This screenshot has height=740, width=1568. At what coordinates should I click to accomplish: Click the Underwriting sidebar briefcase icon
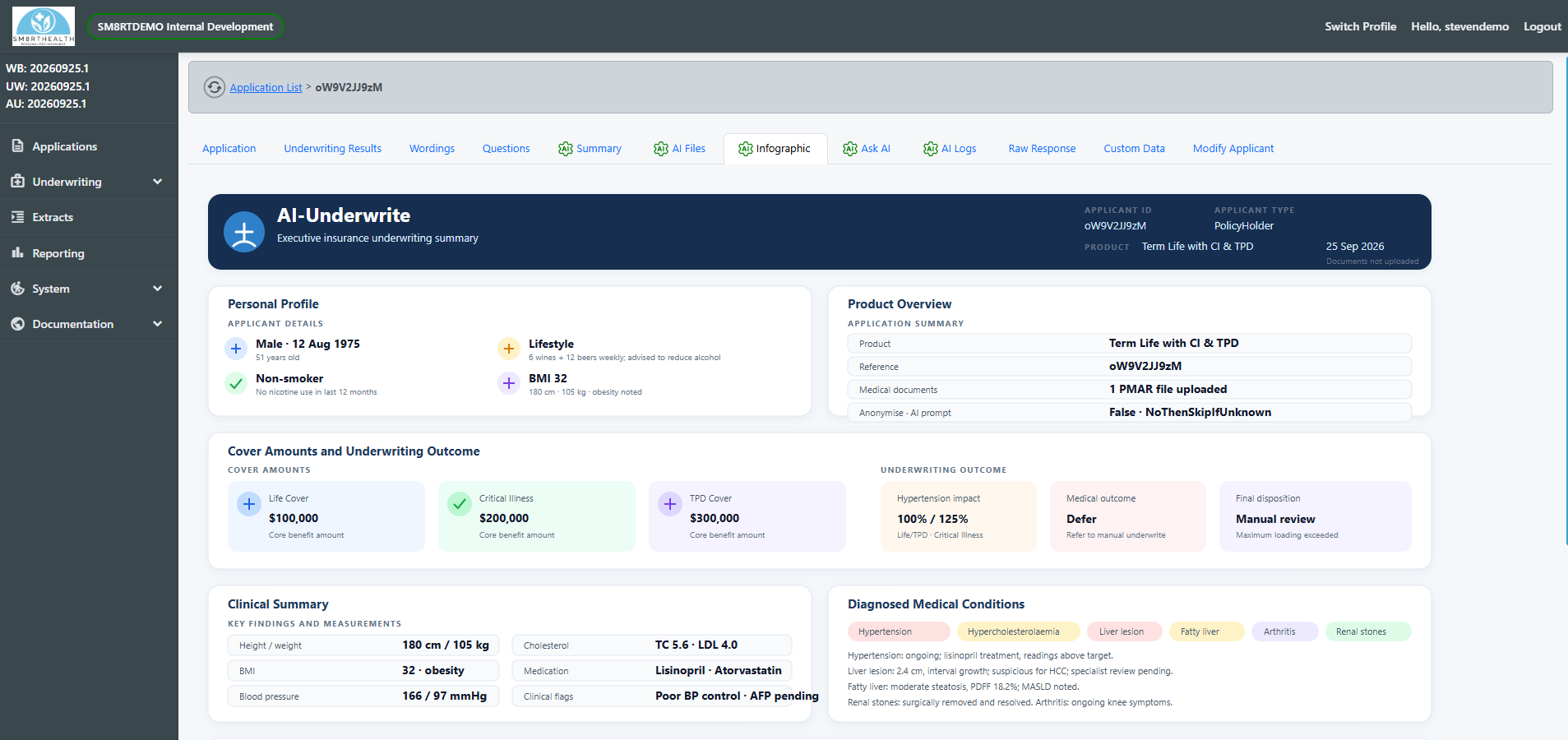tap(17, 181)
